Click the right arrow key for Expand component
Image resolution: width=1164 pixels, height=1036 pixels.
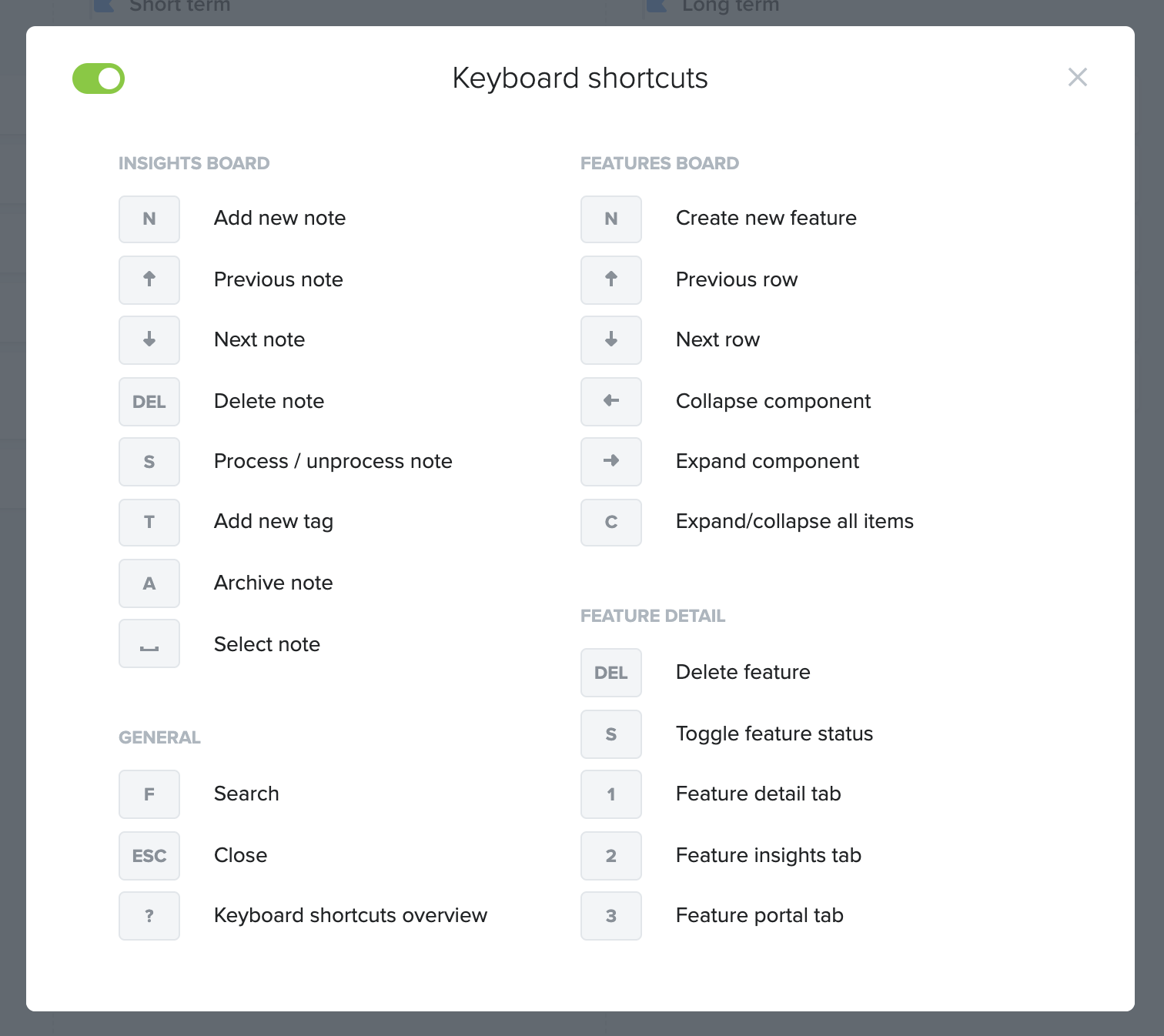(611, 462)
